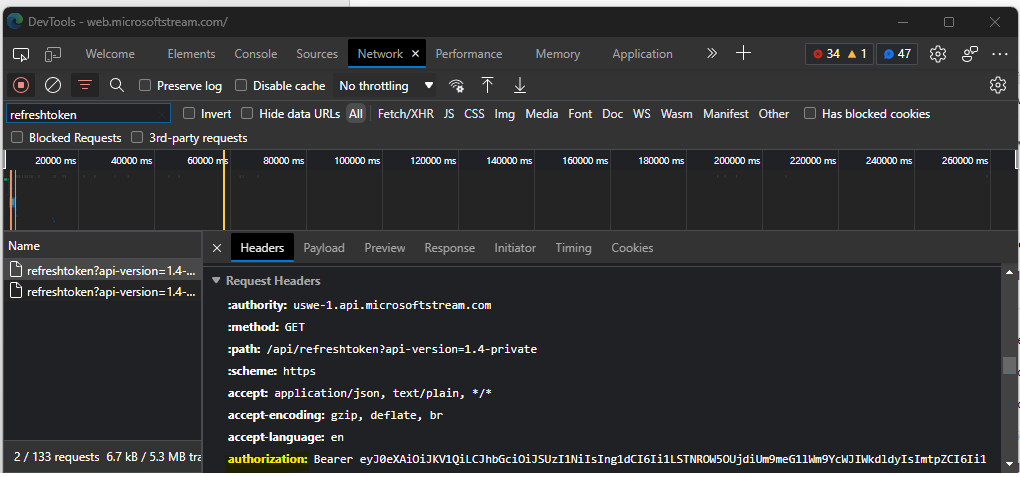1020x477 pixels.
Task: Open the Cookies details tab
Action: [632, 248]
